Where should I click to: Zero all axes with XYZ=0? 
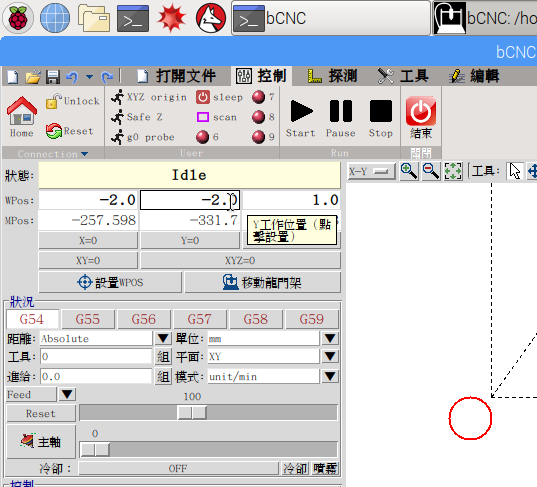240,261
